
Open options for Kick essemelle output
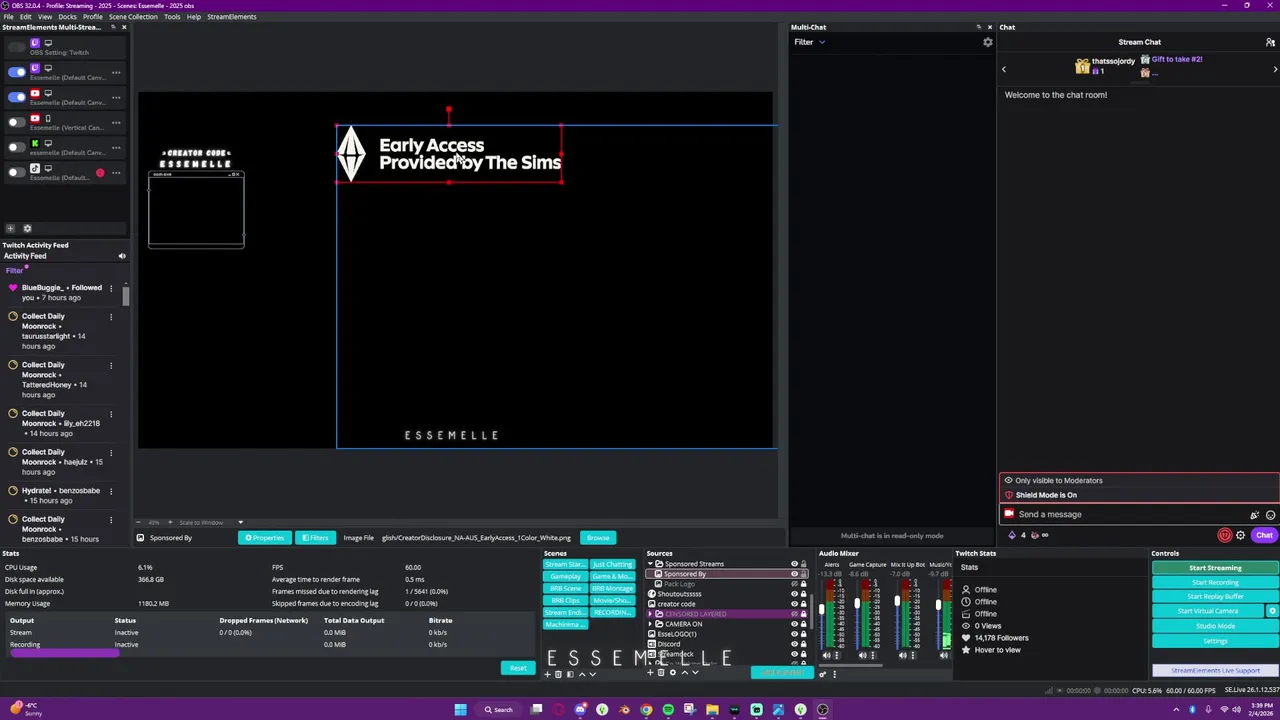tap(116, 148)
